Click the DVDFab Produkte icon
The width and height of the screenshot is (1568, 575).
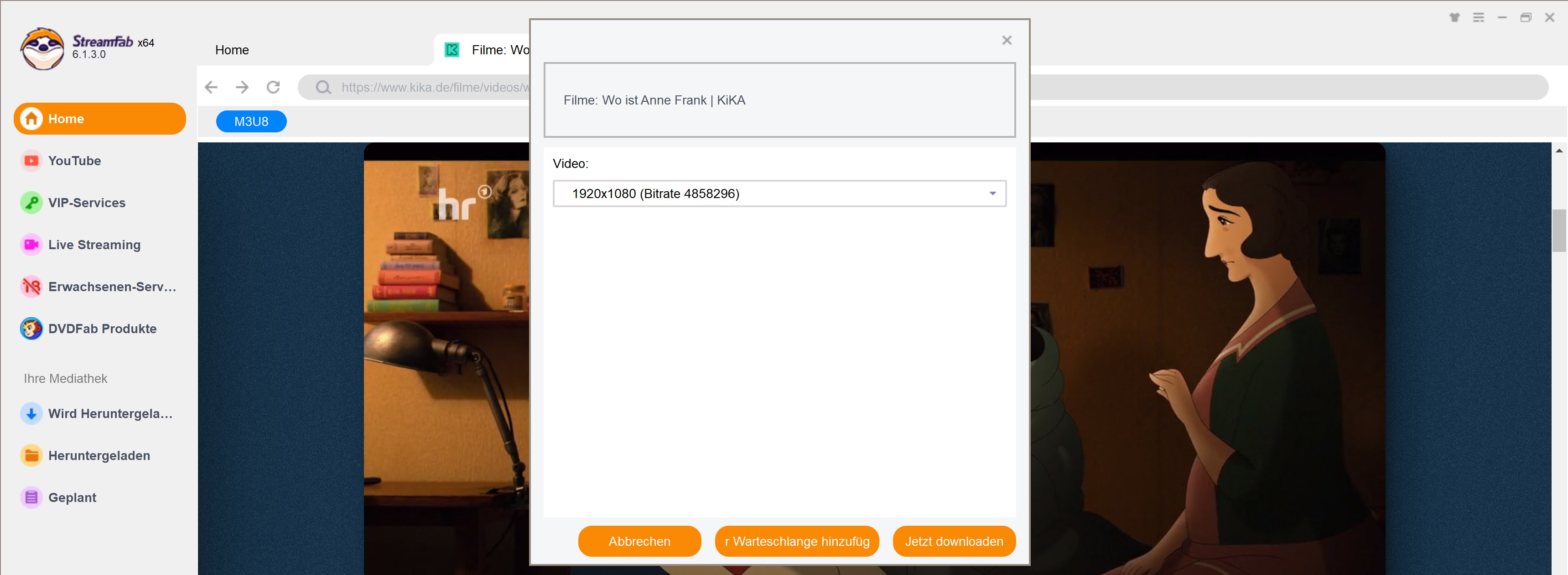point(31,328)
